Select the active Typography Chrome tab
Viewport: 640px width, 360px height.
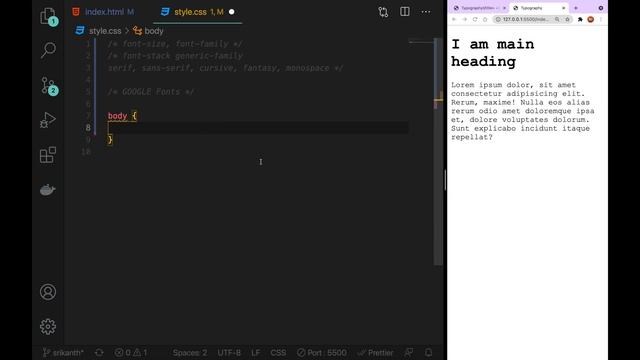538,8
